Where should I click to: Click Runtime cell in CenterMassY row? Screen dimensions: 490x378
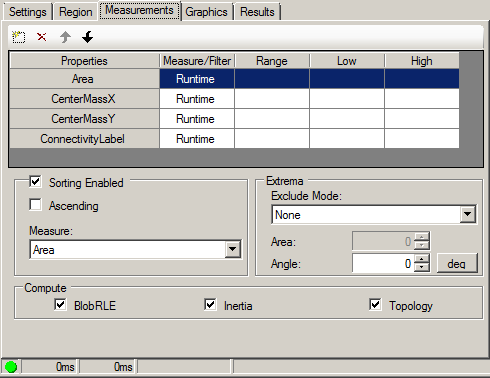click(197, 119)
